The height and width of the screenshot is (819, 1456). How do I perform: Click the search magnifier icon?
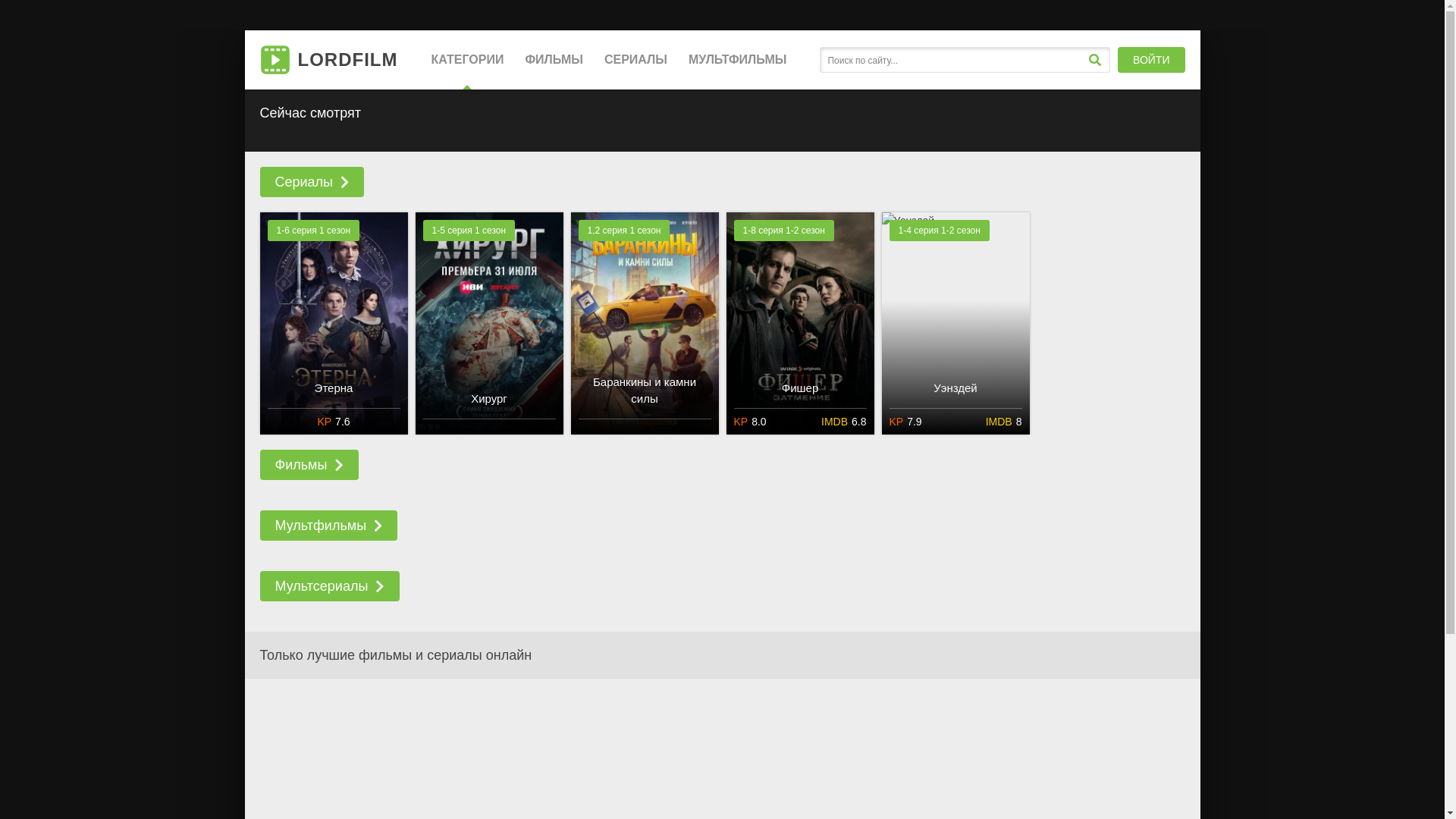coord(1094,60)
